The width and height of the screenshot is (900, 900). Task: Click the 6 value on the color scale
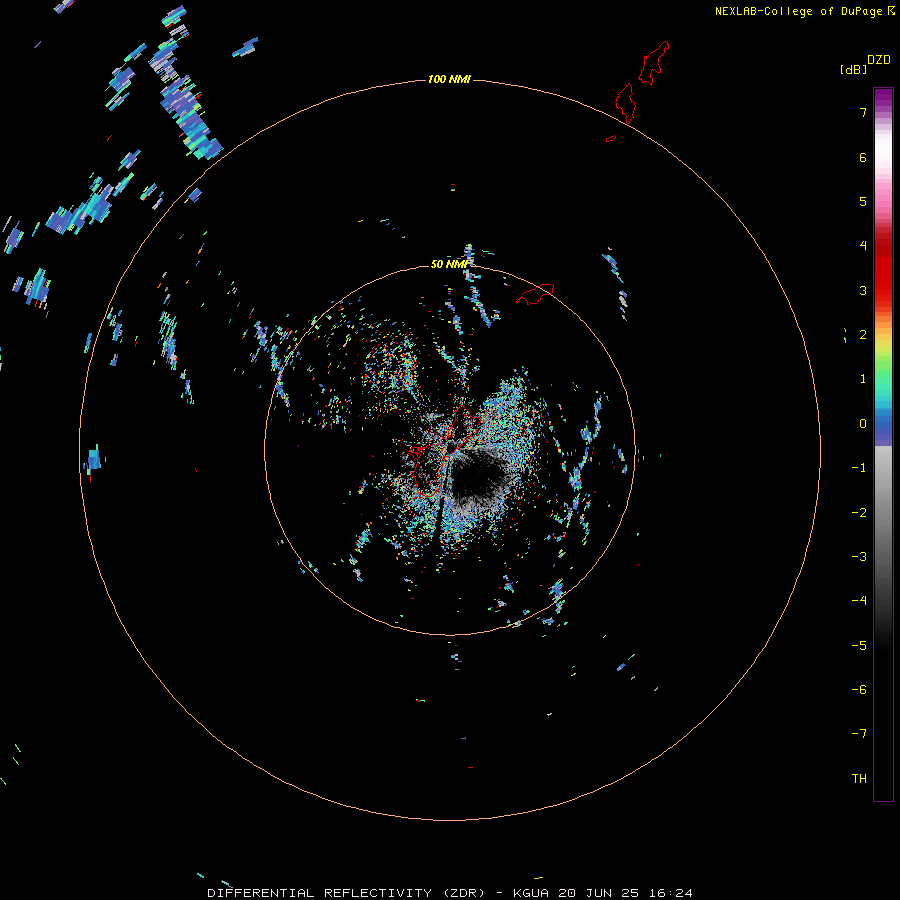[x=863, y=157]
